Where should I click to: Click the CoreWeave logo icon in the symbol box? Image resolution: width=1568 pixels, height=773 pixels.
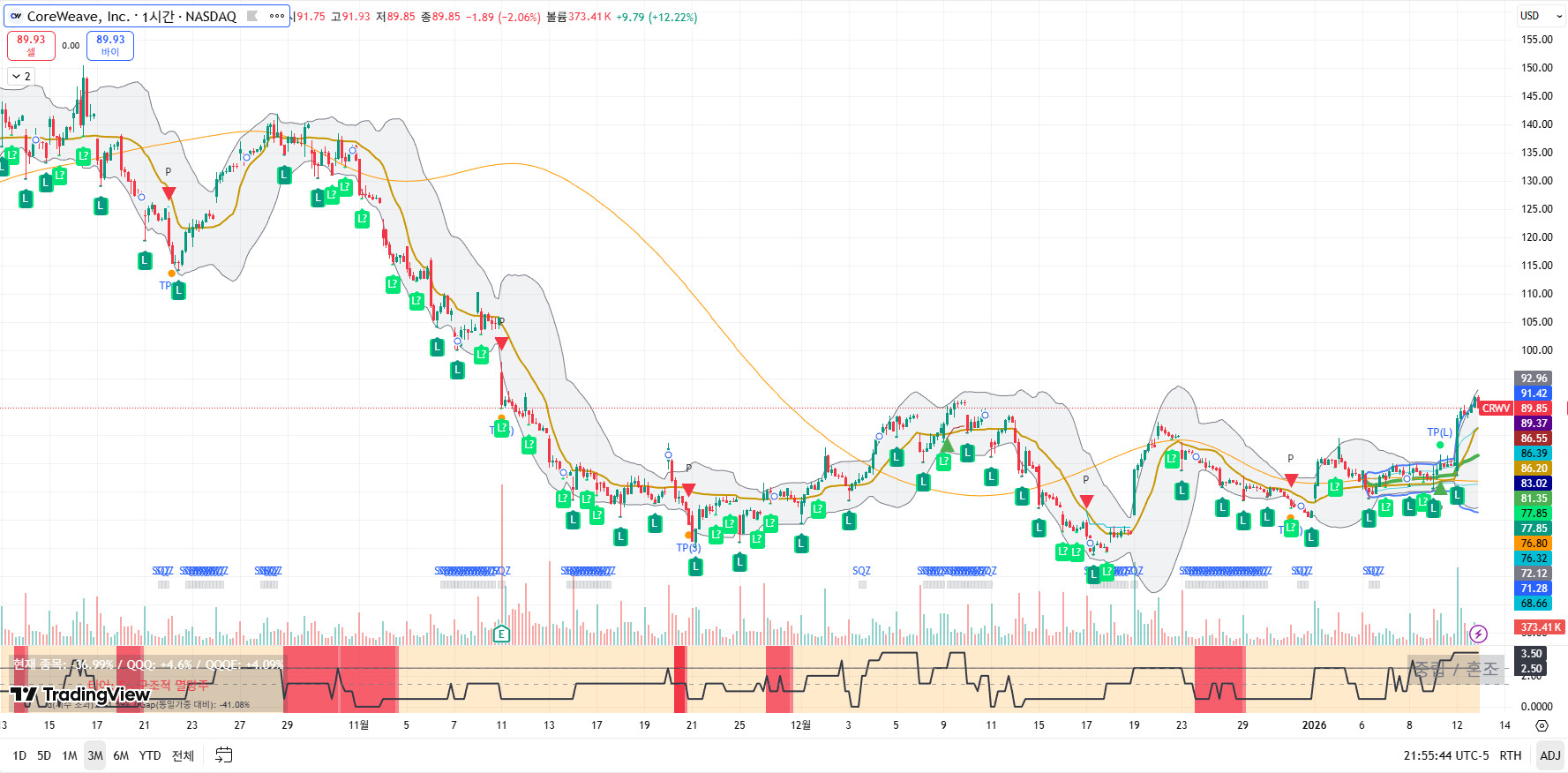(16, 16)
